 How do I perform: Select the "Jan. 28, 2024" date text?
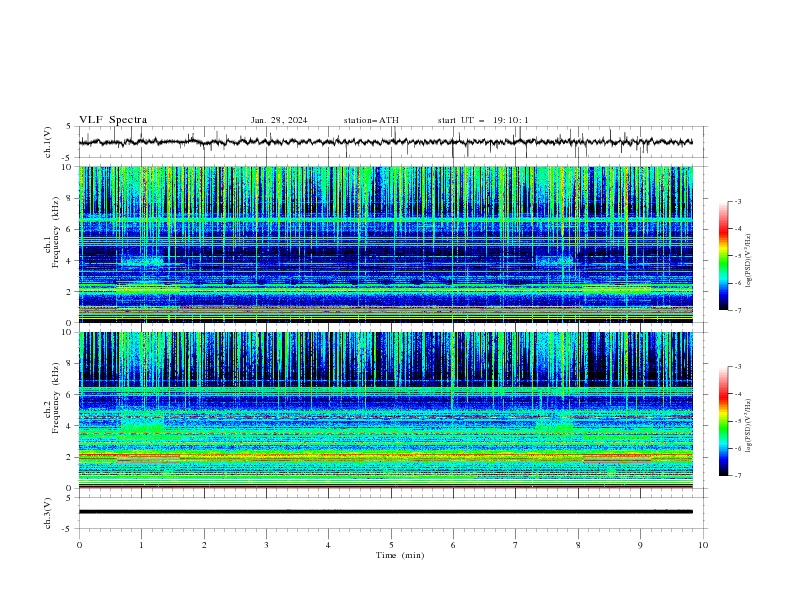click(279, 120)
